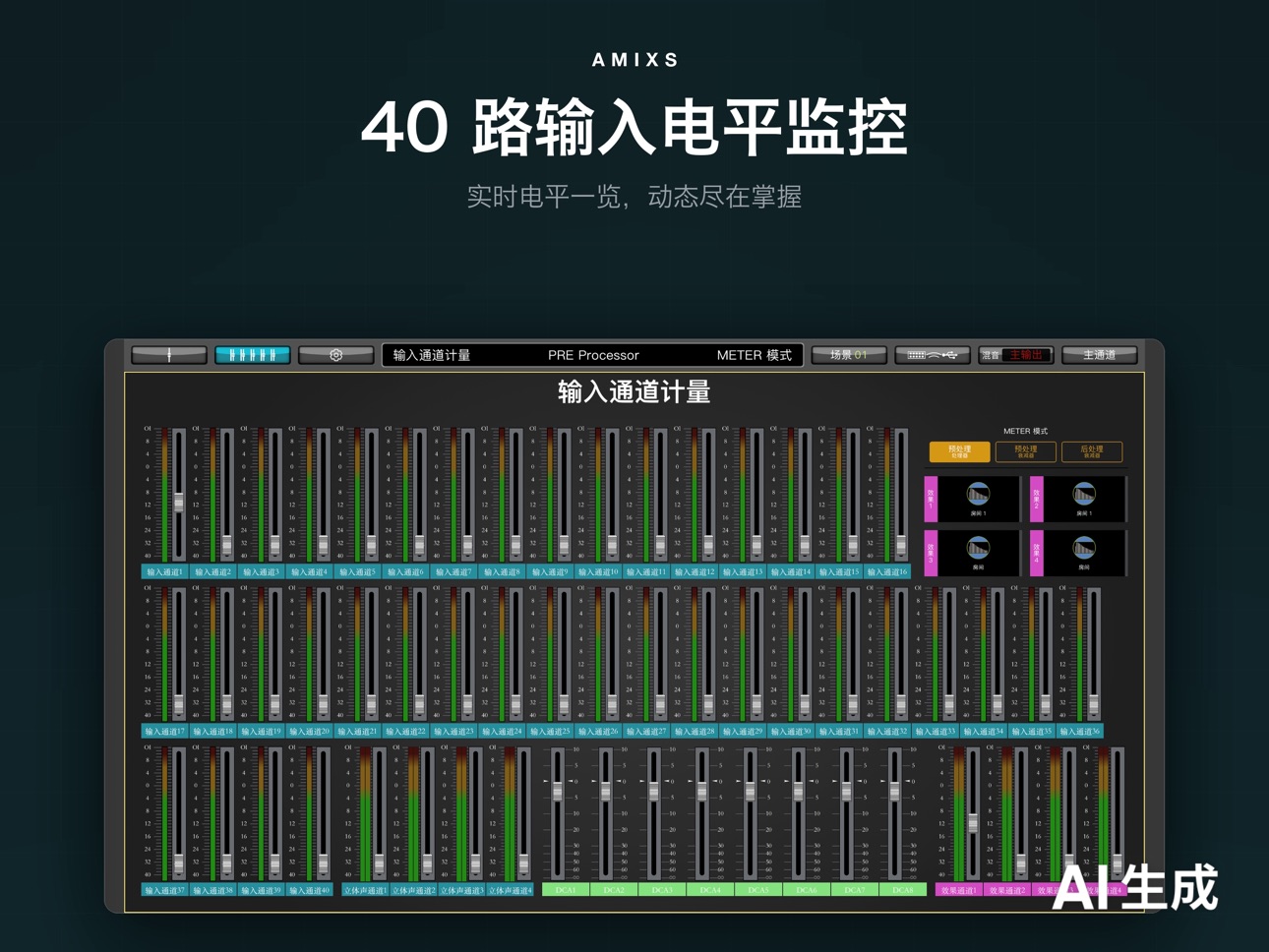Click METER 模式 text in display bar
This screenshot has height=952, width=1269.
pos(754,355)
